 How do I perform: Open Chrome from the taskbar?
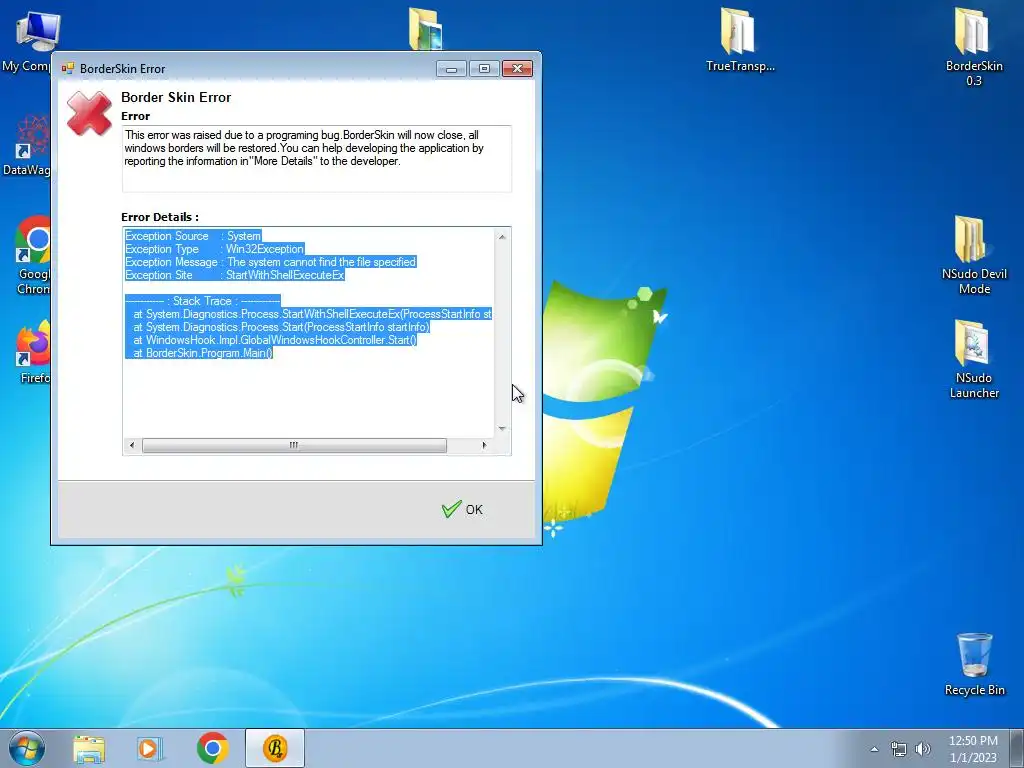212,748
